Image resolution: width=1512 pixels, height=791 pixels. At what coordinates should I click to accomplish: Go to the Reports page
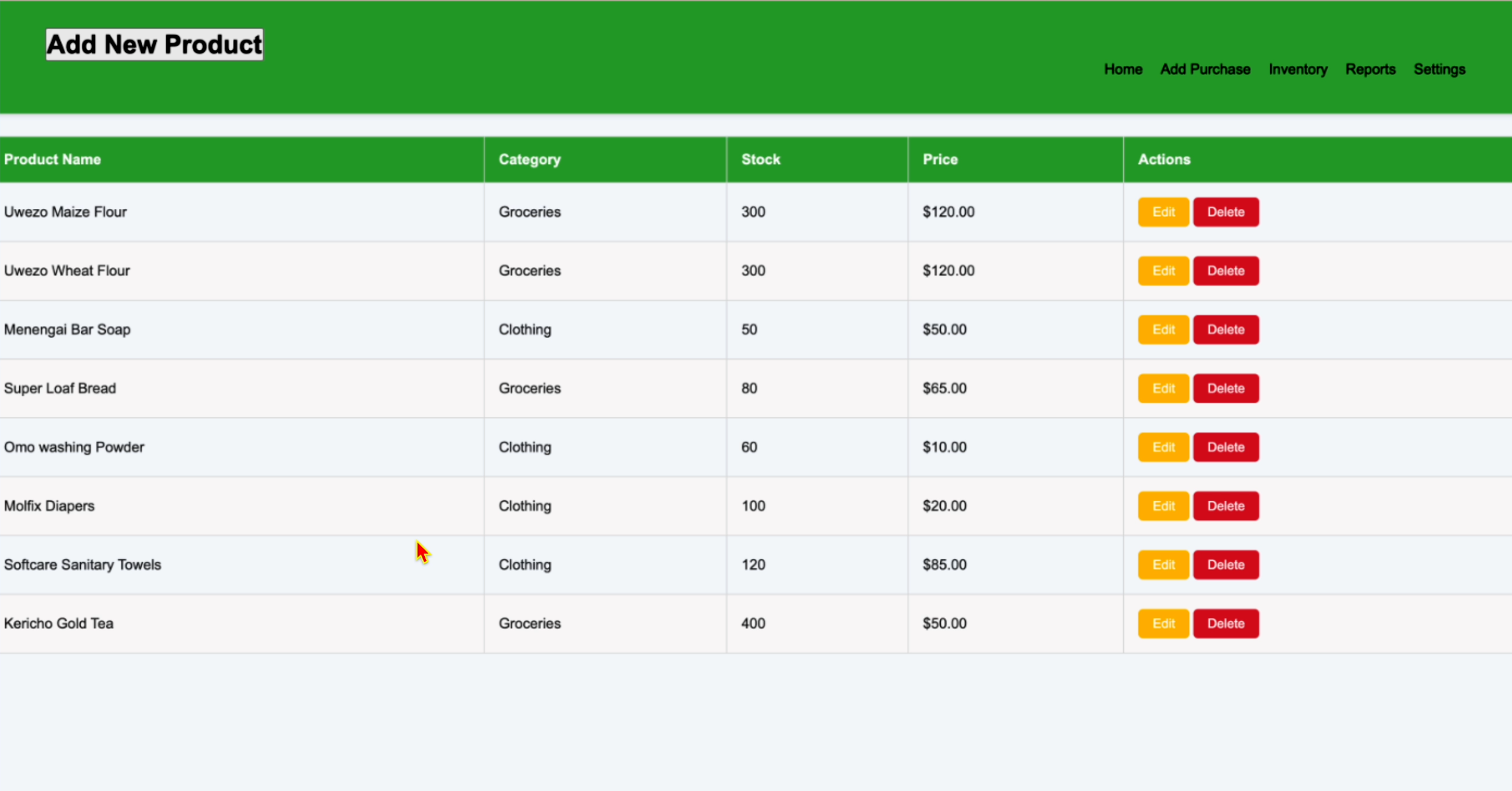(1370, 69)
